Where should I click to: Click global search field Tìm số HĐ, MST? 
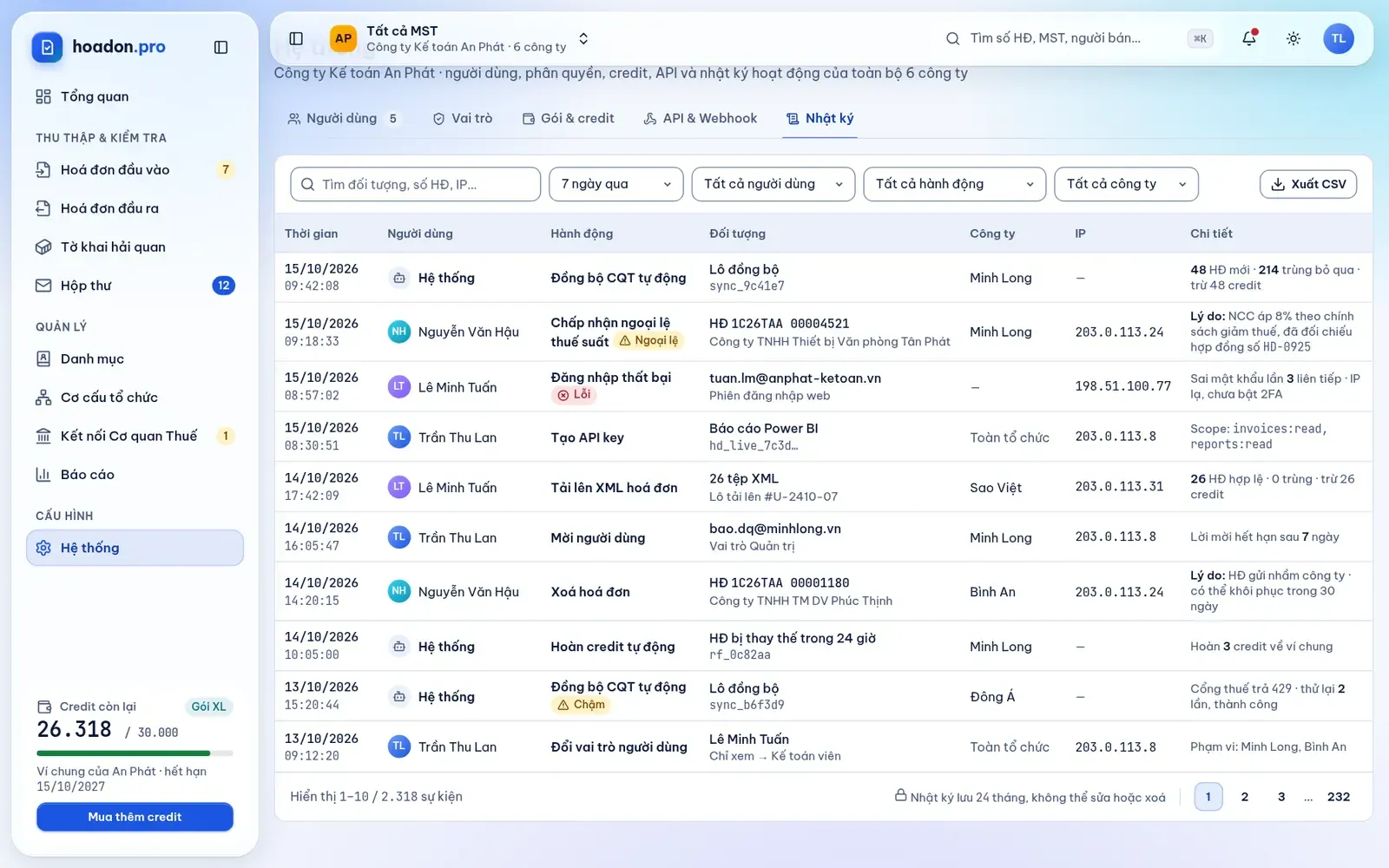[1078, 38]
